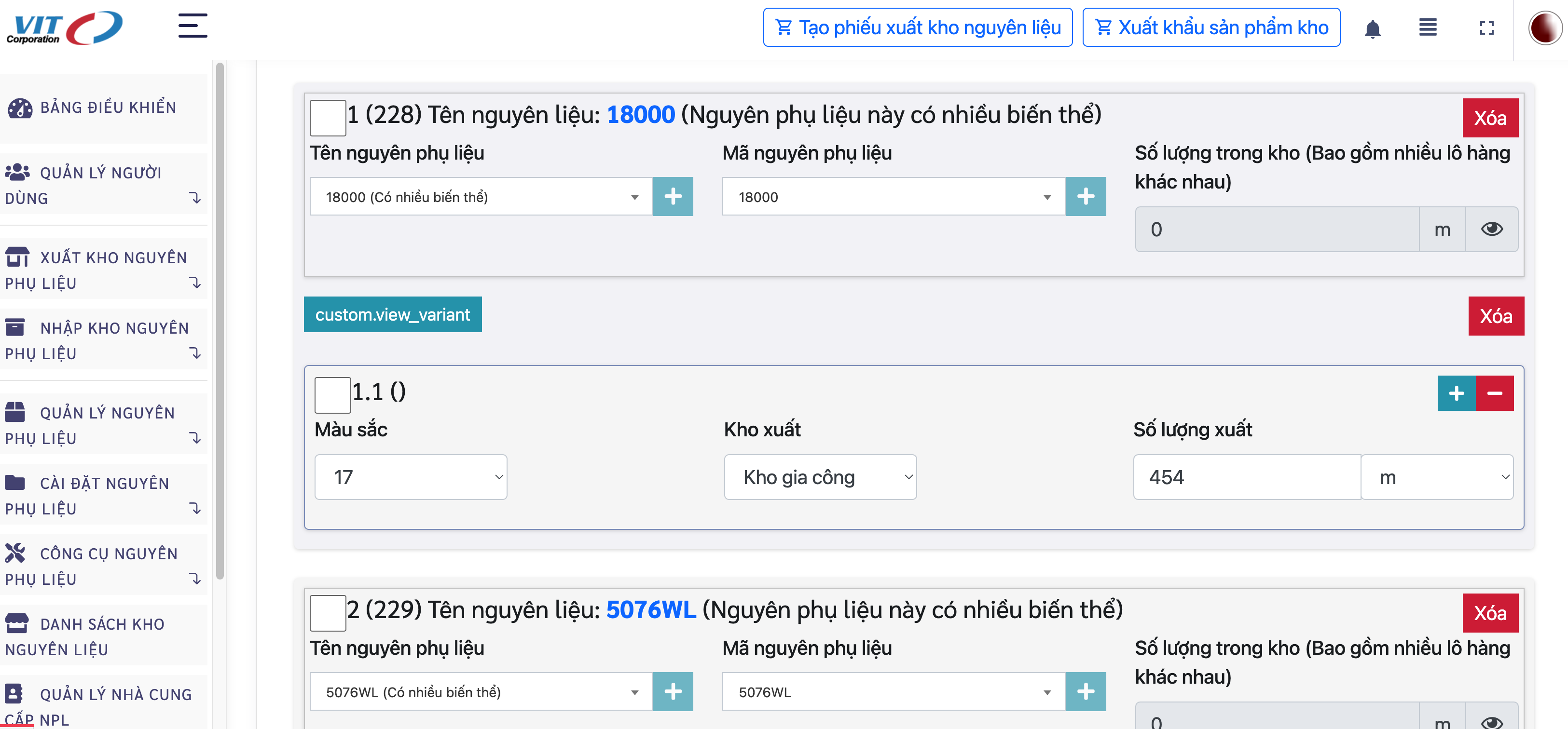The image size is (1568, 729).
Task: Open Kho xuất dropdown showing Kho gia công
Action: (x=820, y=477)
